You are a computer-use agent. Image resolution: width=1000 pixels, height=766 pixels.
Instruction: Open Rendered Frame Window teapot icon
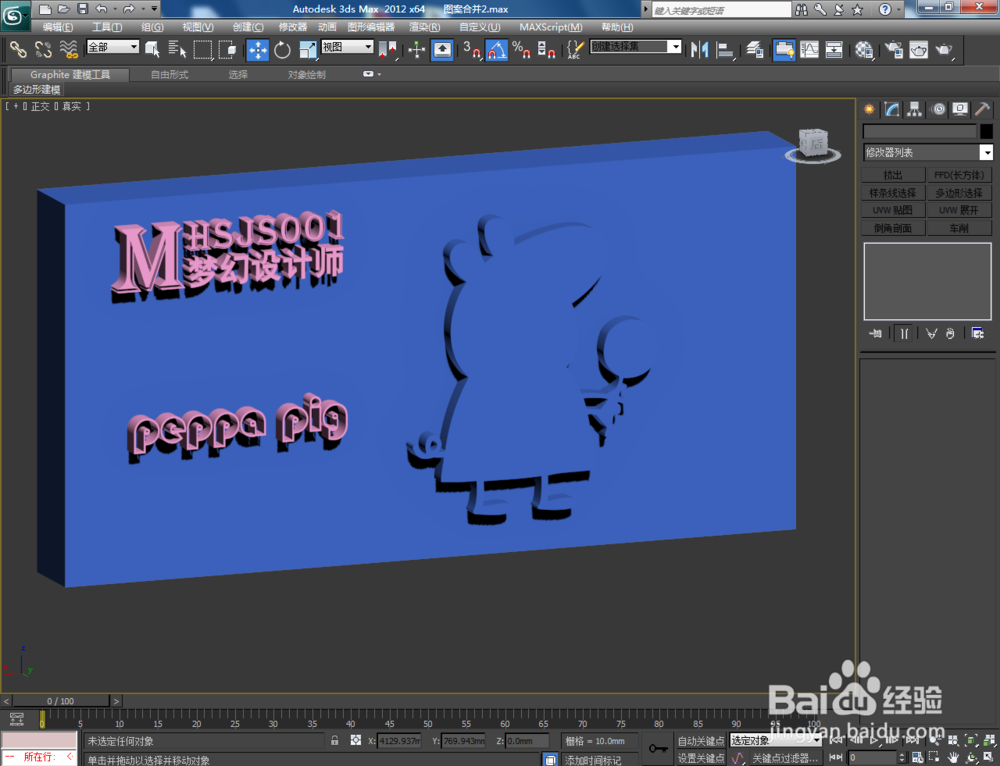coord(919,49)
